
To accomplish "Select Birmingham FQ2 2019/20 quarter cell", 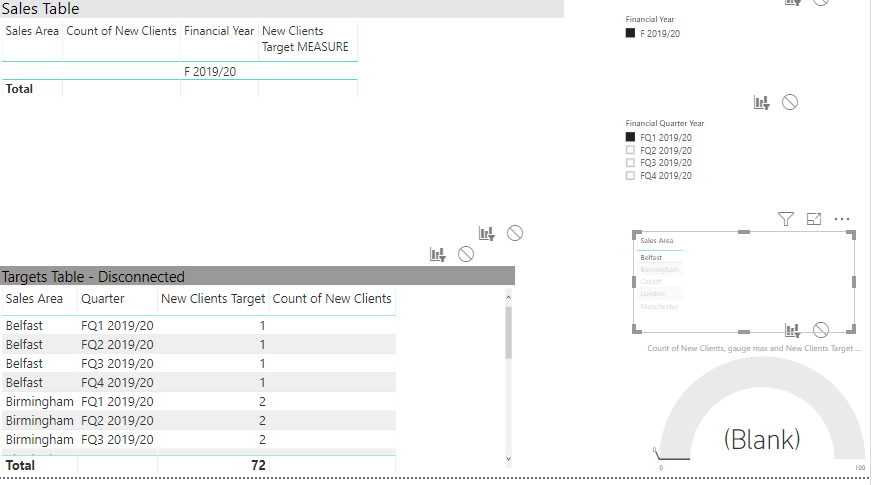I will click(x=117, y=421).
